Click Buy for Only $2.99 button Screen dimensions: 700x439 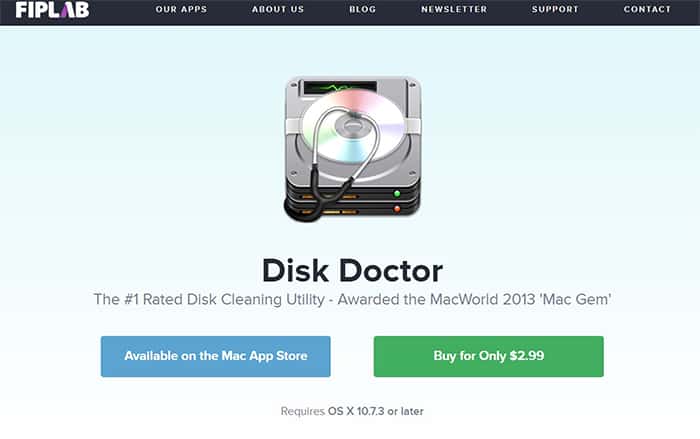tap(488, 356)
